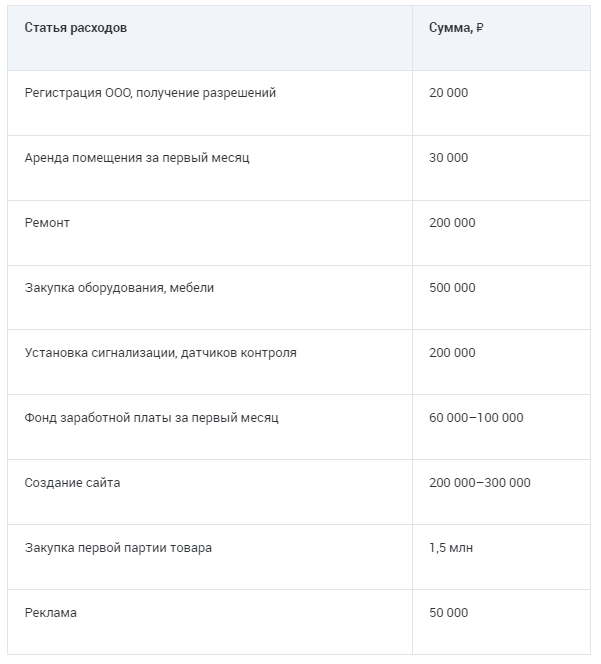Select "Аренда помещения за первый месяц" row
This screenshot has width=601, height=664.
[x=137, y=158]
